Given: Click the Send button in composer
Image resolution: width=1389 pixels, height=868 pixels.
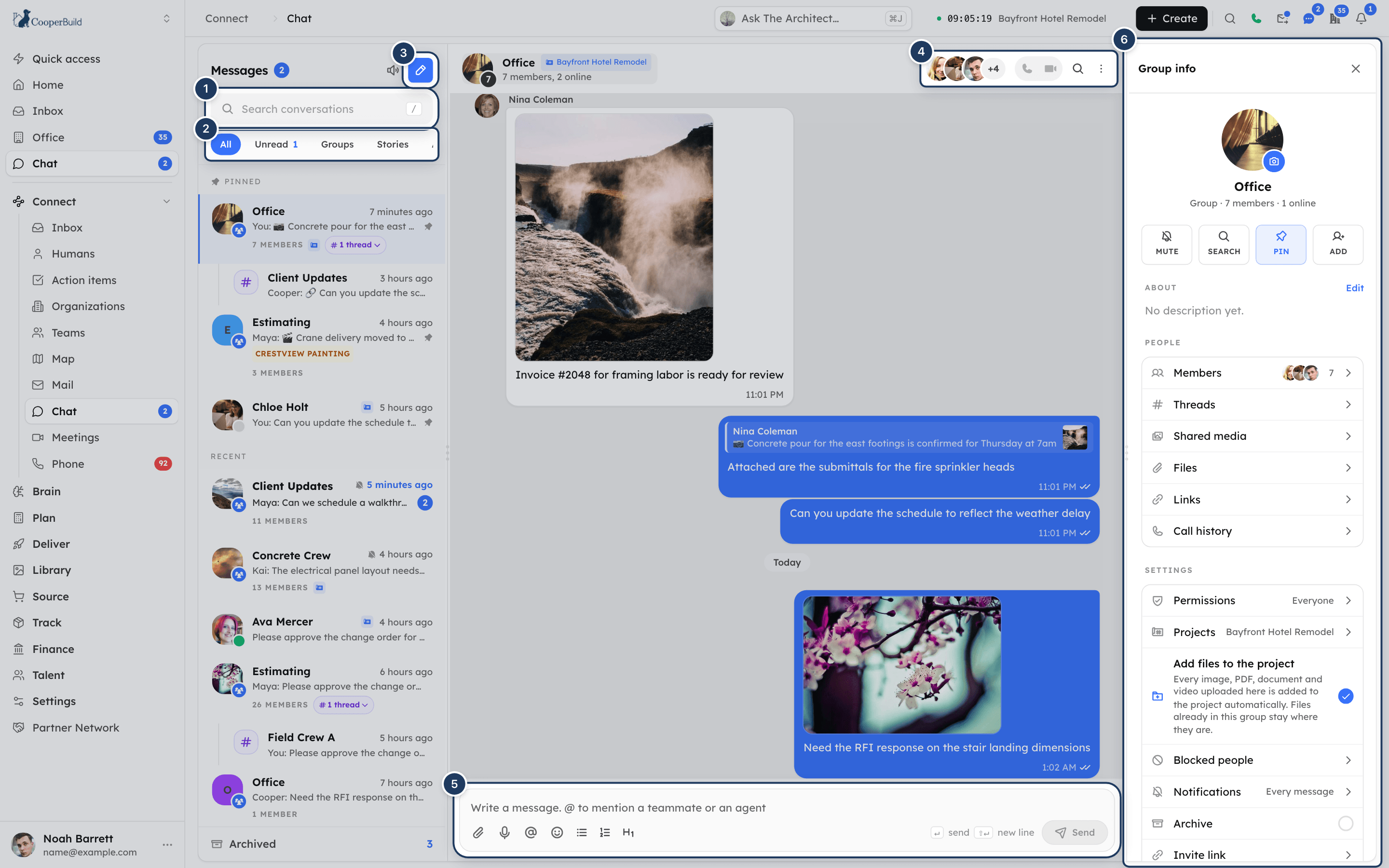Looking at the screenshot, I should click(x=1075, y=832).
